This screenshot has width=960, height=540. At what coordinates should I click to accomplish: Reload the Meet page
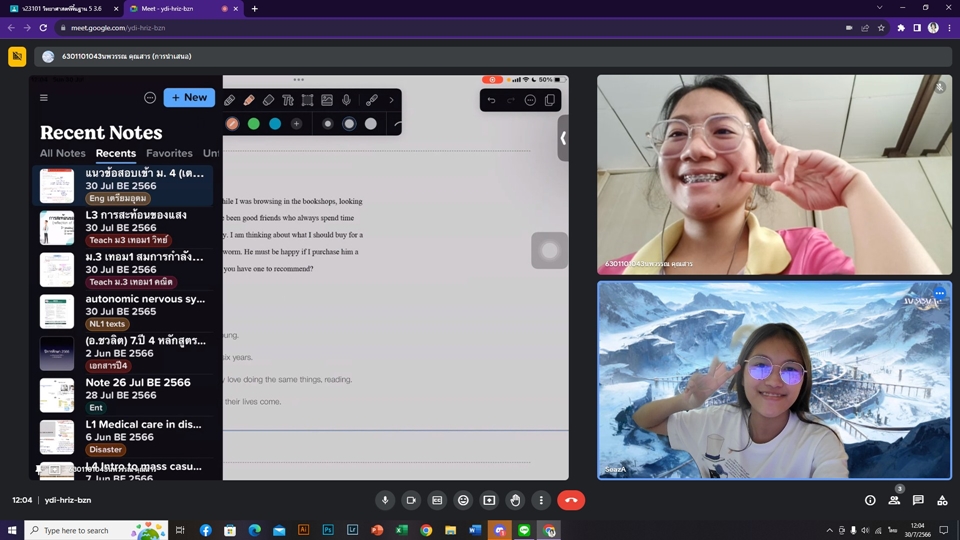pos(43,28)
